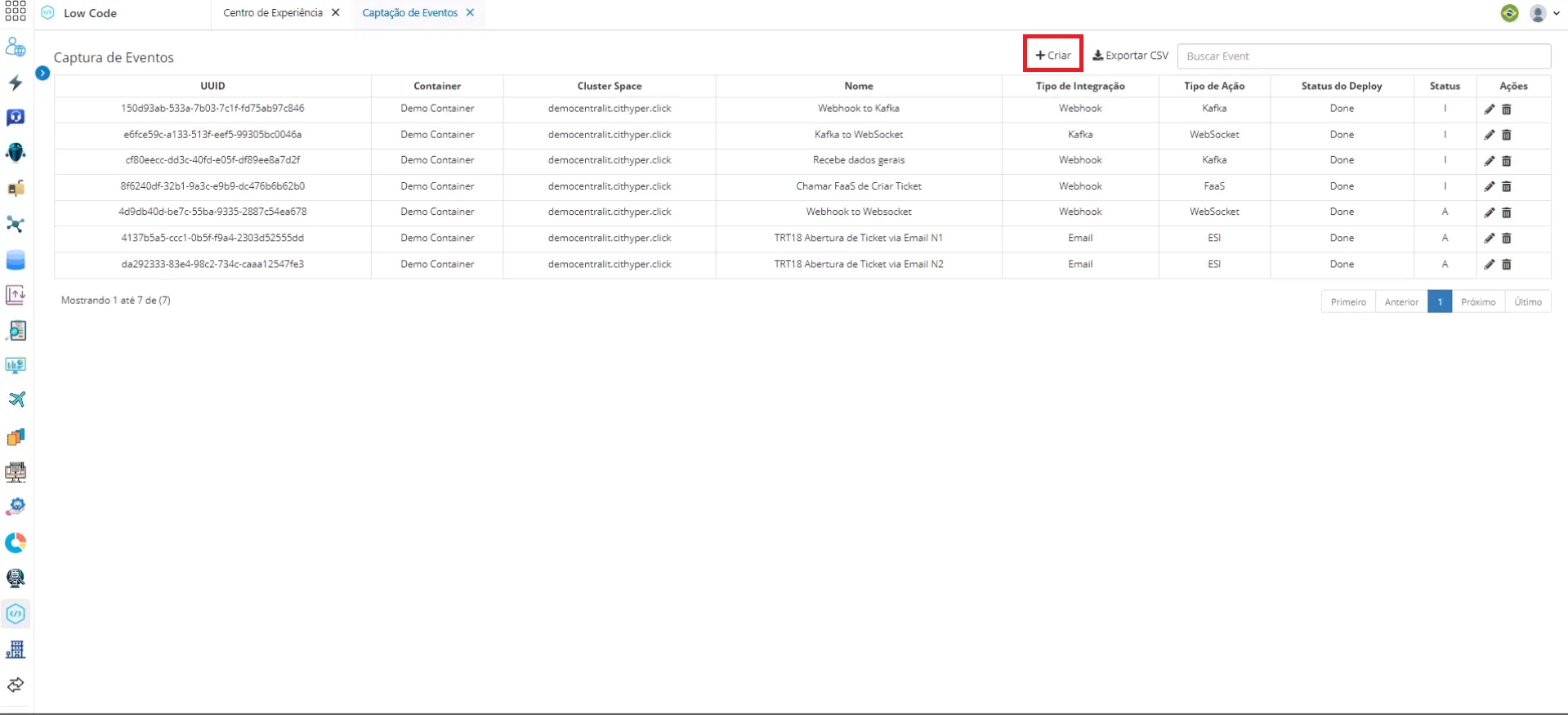Open the user profile dropdown
The image size is (1568, 715).
click(1543, 13)
